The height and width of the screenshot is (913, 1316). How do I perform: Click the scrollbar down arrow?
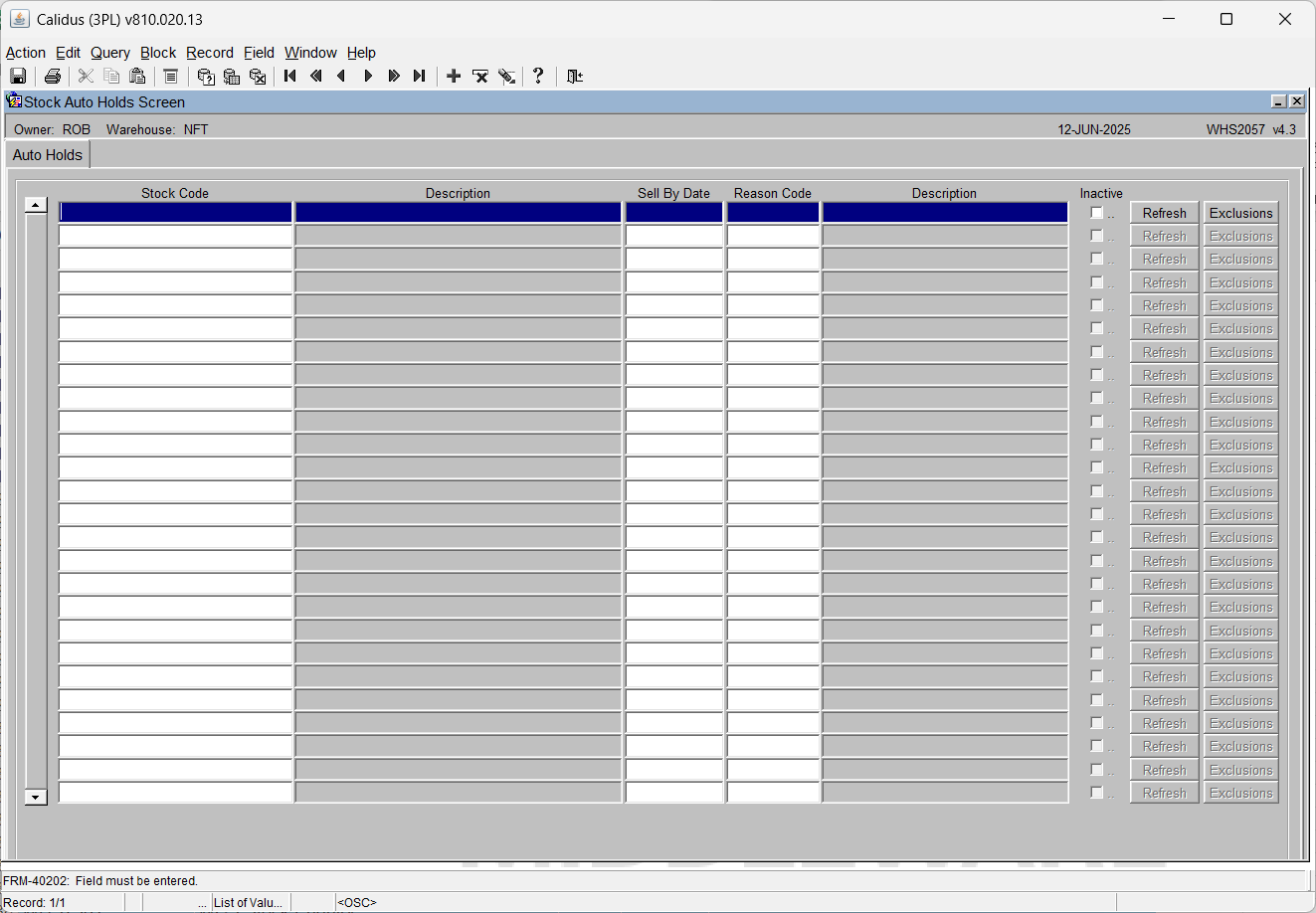[36, 797]
